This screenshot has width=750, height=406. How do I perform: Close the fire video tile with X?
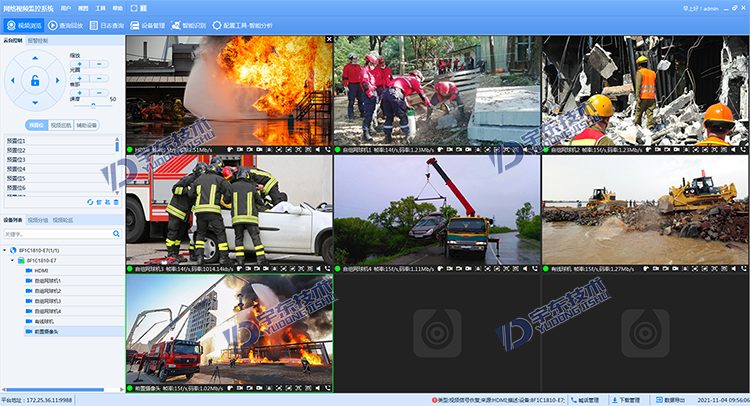coord(329,40)
